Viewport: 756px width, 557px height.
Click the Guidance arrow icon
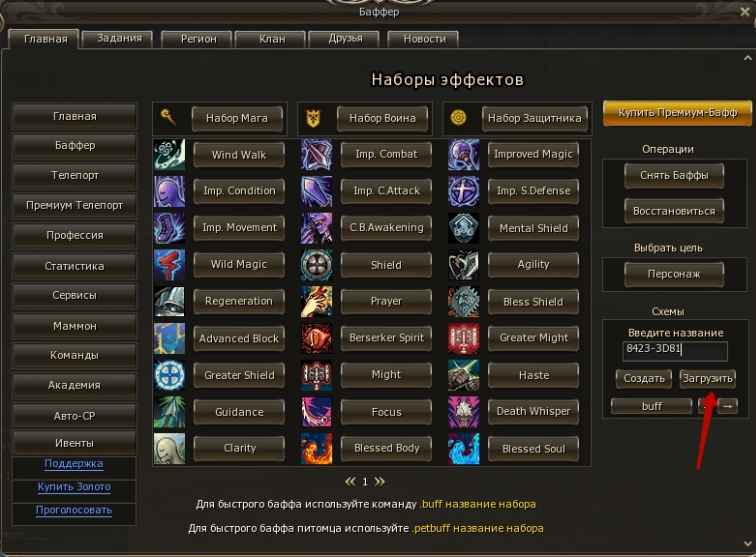[x=169, y=412]
